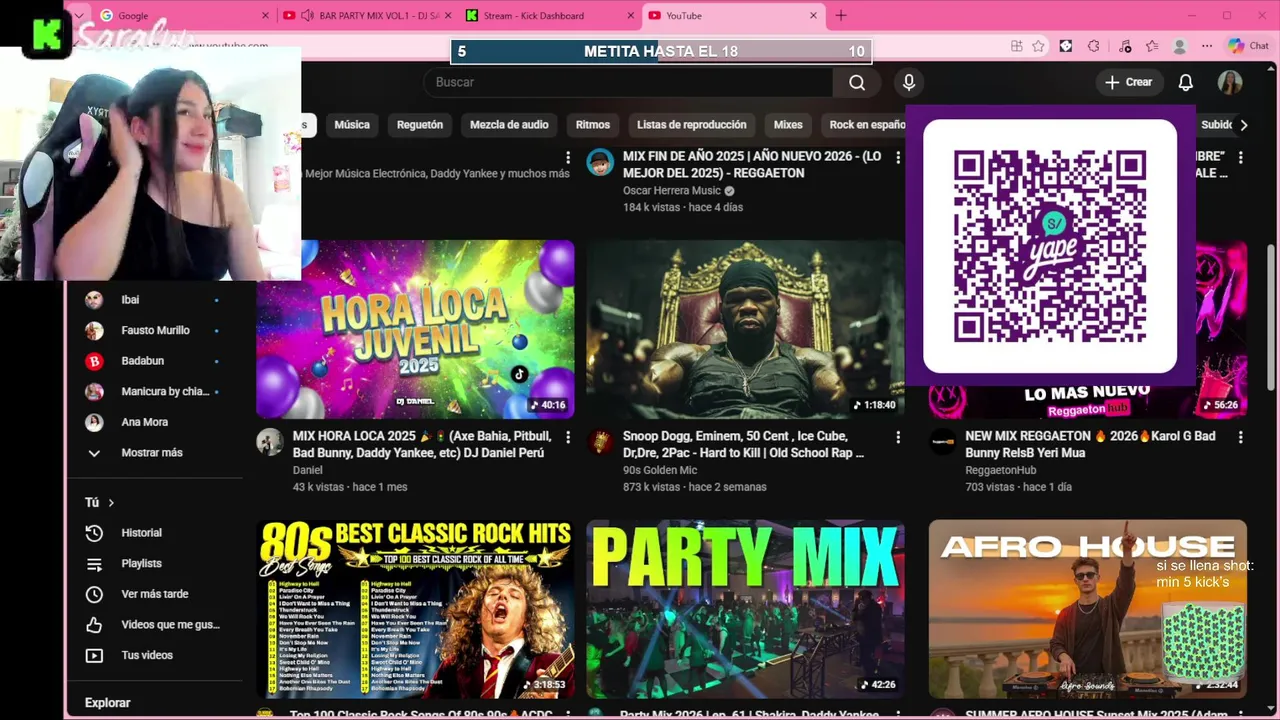Select the Música filter chip
Screen dimensions: 1280x720
pyautogui.click(x=352, y=125)
